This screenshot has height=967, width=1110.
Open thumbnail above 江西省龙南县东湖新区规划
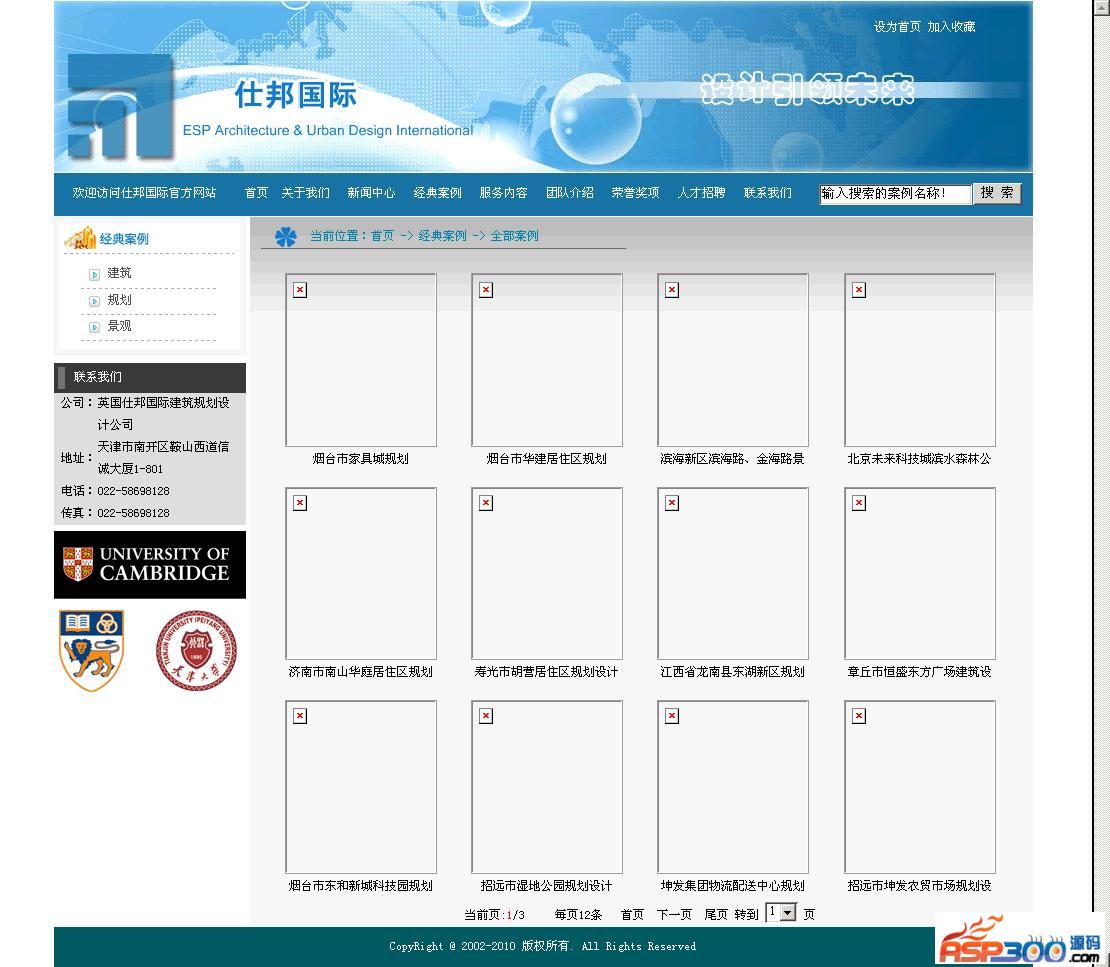click(x=733, y=573)
